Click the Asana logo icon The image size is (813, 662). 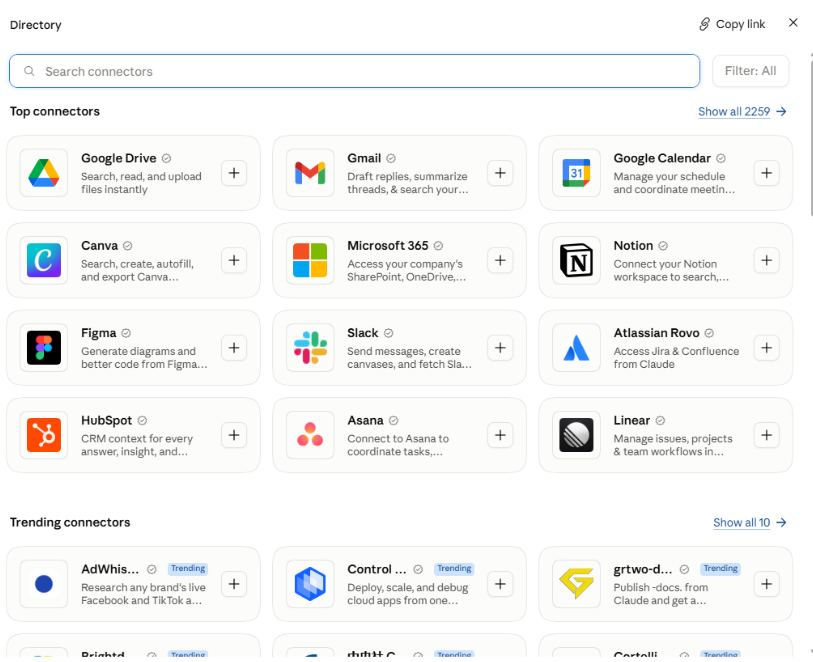click(310, 435)
